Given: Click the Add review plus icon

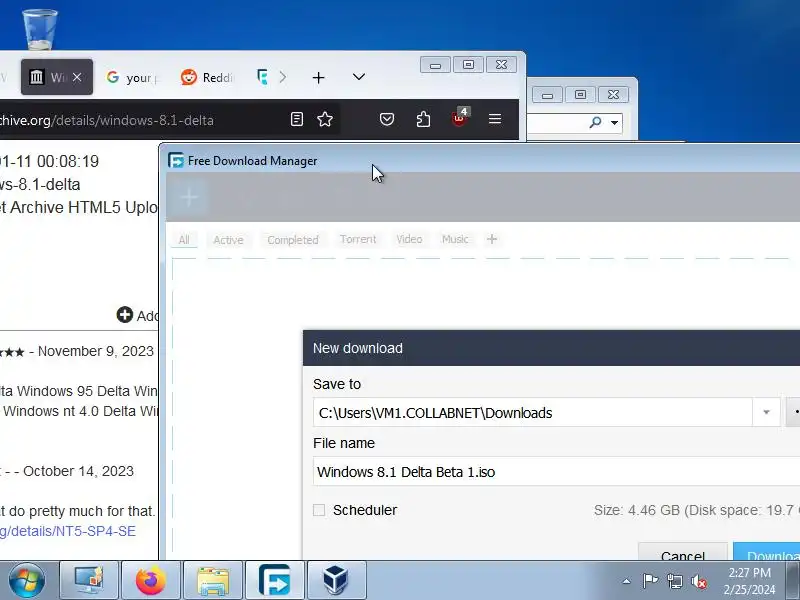Looking at the screenshot, I should pos(124,315).
